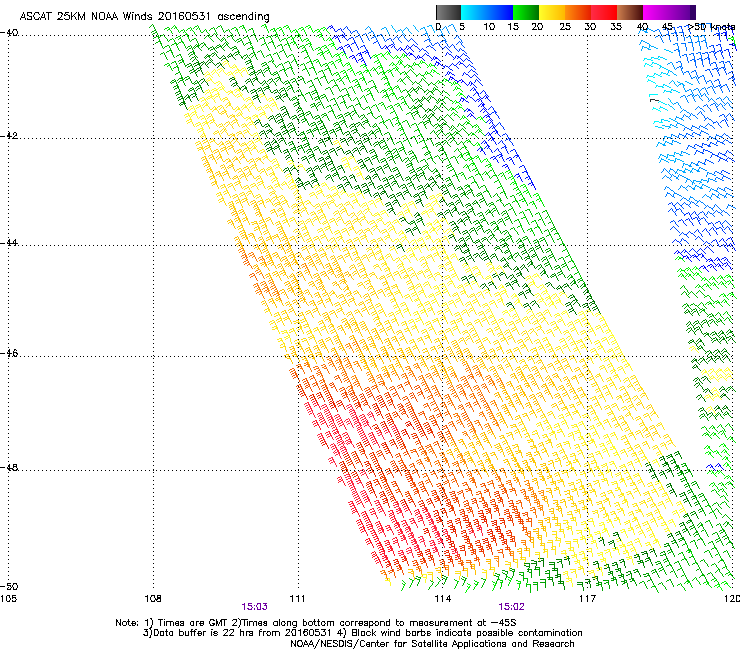Click the yellow 20-25 knots color bar segment
This screenshot has width=740, height=650.
(x=552, y=12)
